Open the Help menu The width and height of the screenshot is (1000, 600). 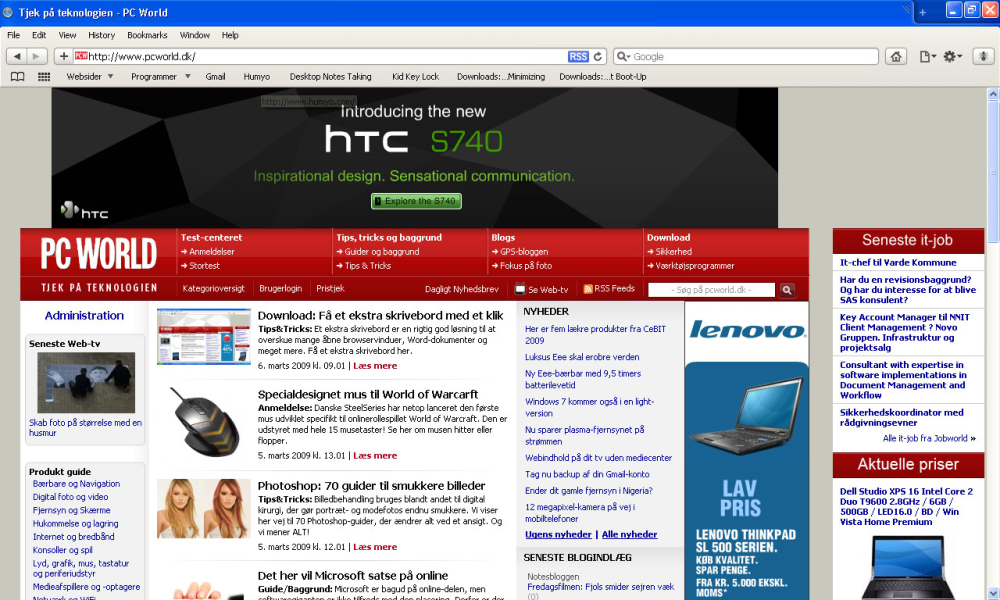[230, 35]
